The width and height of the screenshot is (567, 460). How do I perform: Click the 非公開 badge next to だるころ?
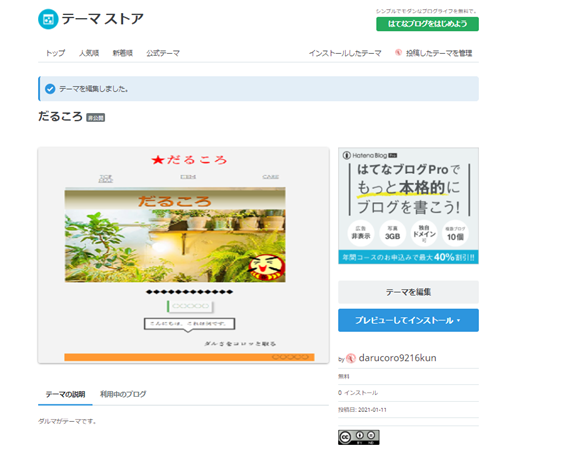point(95,118)
